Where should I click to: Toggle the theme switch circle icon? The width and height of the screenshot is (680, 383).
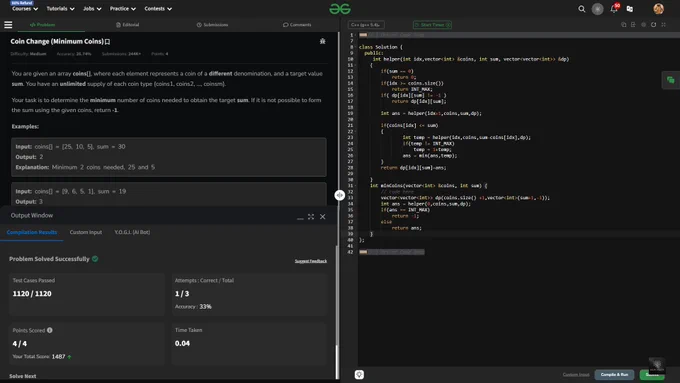click(x=598, y=9)
